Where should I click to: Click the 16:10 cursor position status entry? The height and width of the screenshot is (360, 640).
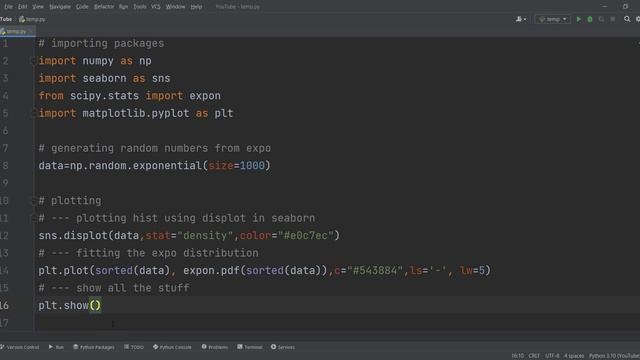pyautogui.click(x=517, y=356)
